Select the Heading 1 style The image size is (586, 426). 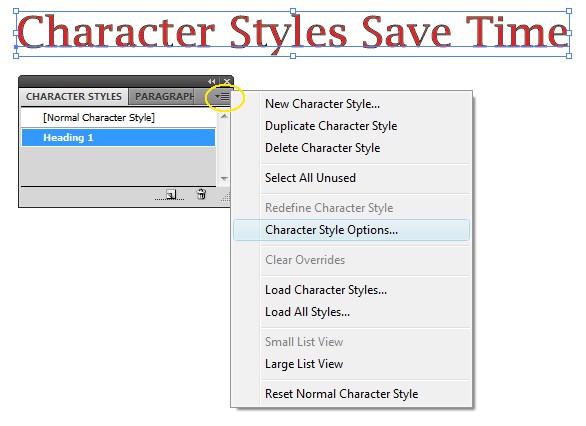pyautogui.click(x=118, y=138)
